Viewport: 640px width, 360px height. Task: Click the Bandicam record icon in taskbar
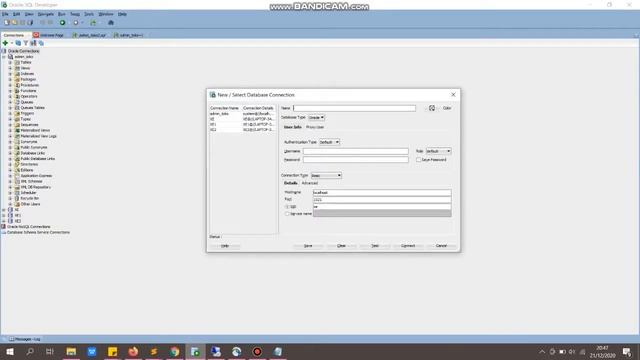pyautogui.click(x=257, y=351)
